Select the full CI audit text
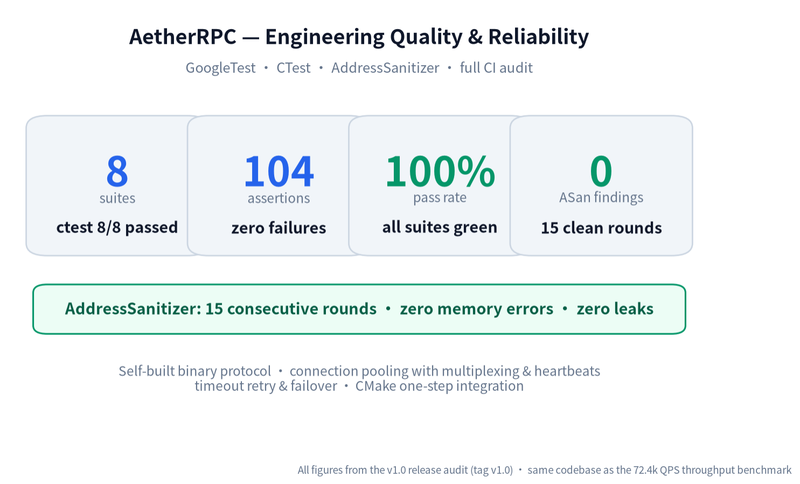The height and width of the screenshot is (484, 800). coord(496,68)
